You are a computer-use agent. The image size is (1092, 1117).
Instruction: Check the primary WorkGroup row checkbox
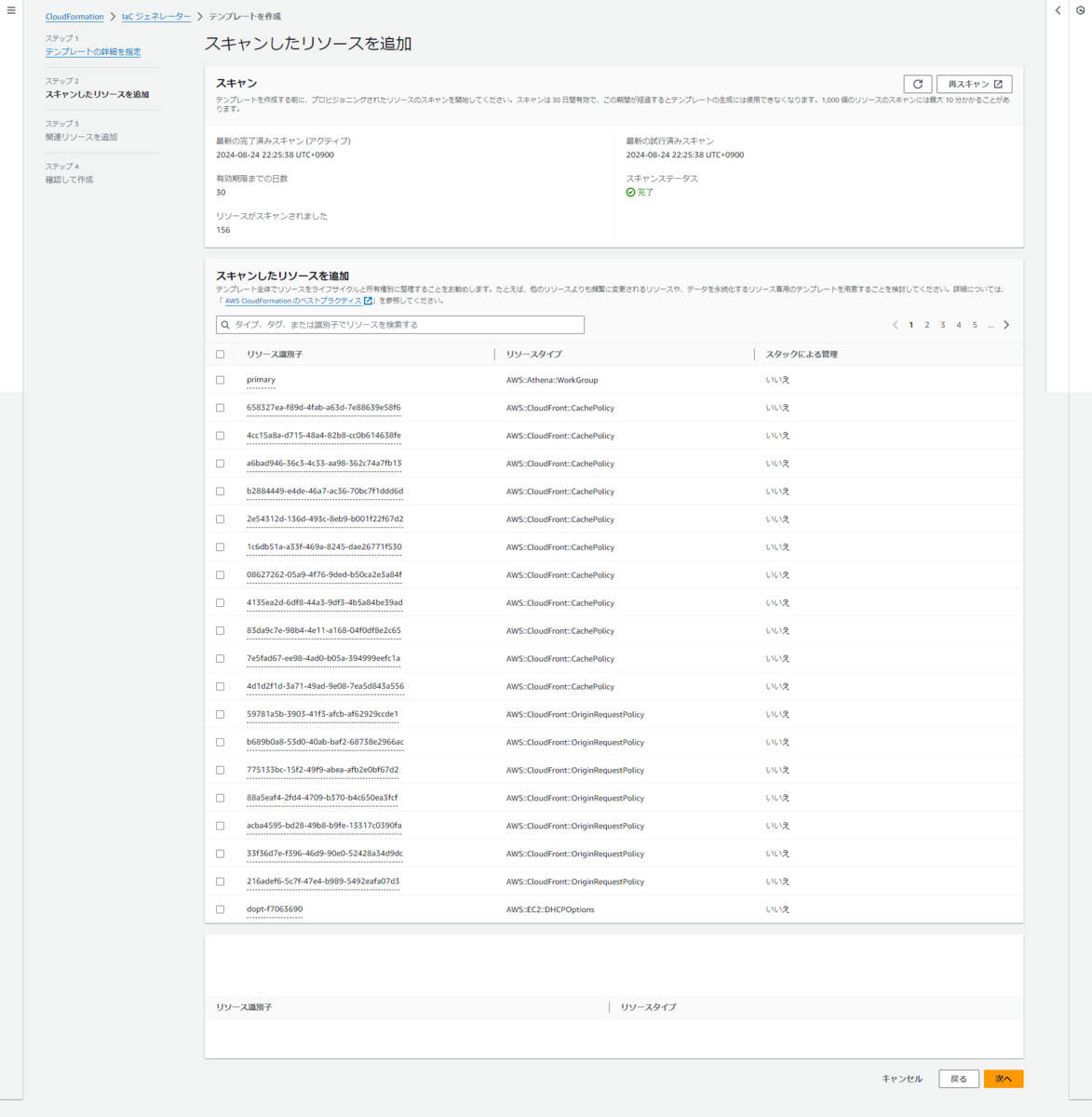point(221,380)
